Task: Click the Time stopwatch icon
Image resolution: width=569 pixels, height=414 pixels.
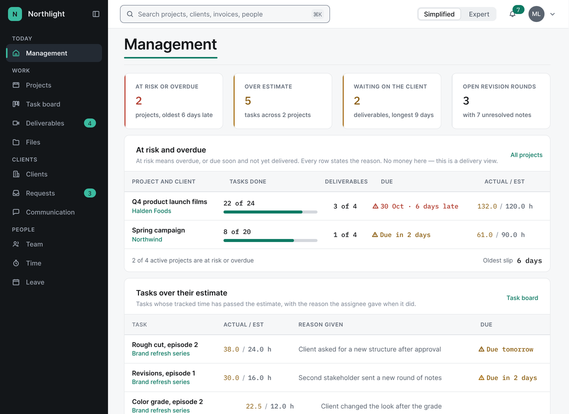Action: point(16,263)
